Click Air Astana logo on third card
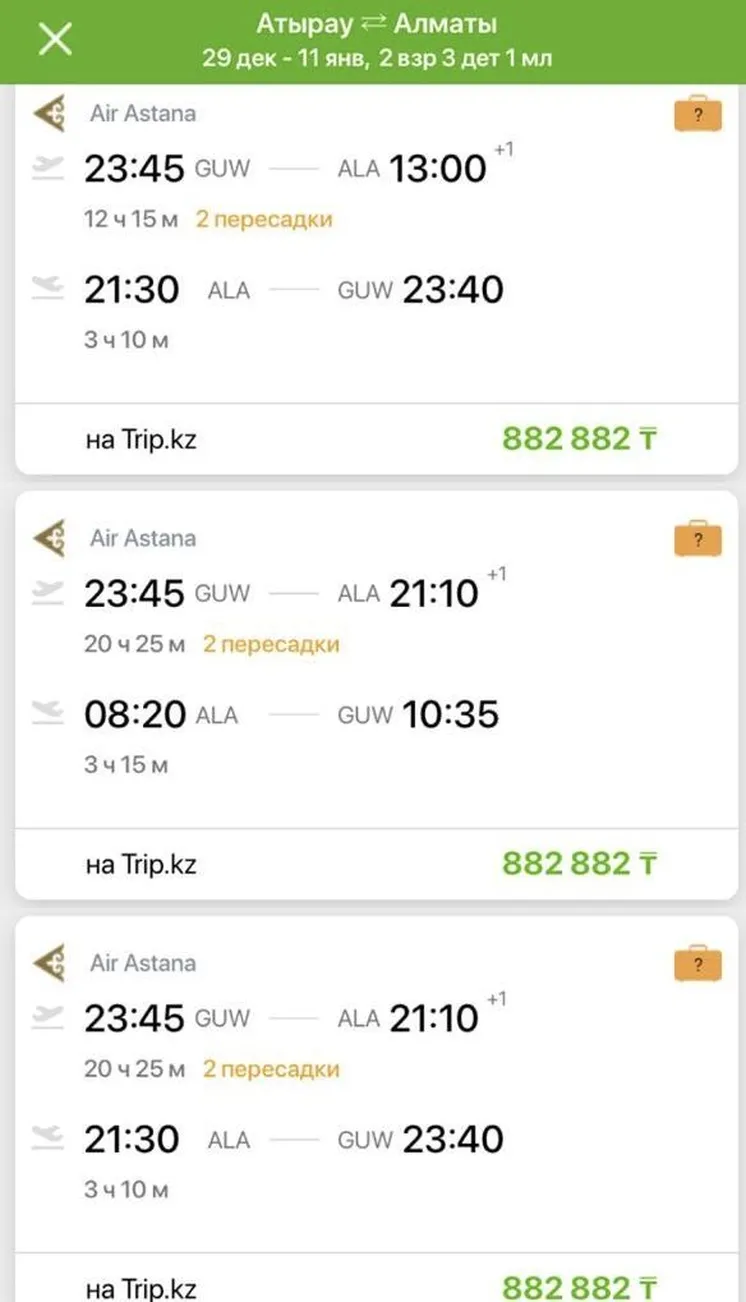 point(50,963)
